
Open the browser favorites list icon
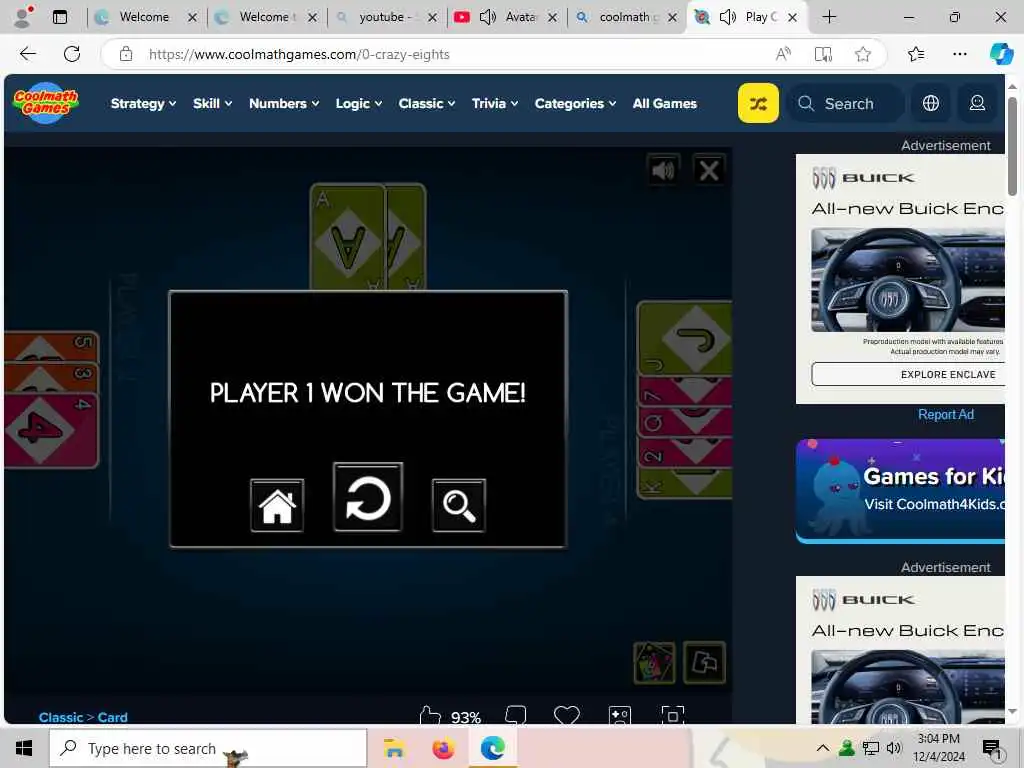tap(916, 54)
